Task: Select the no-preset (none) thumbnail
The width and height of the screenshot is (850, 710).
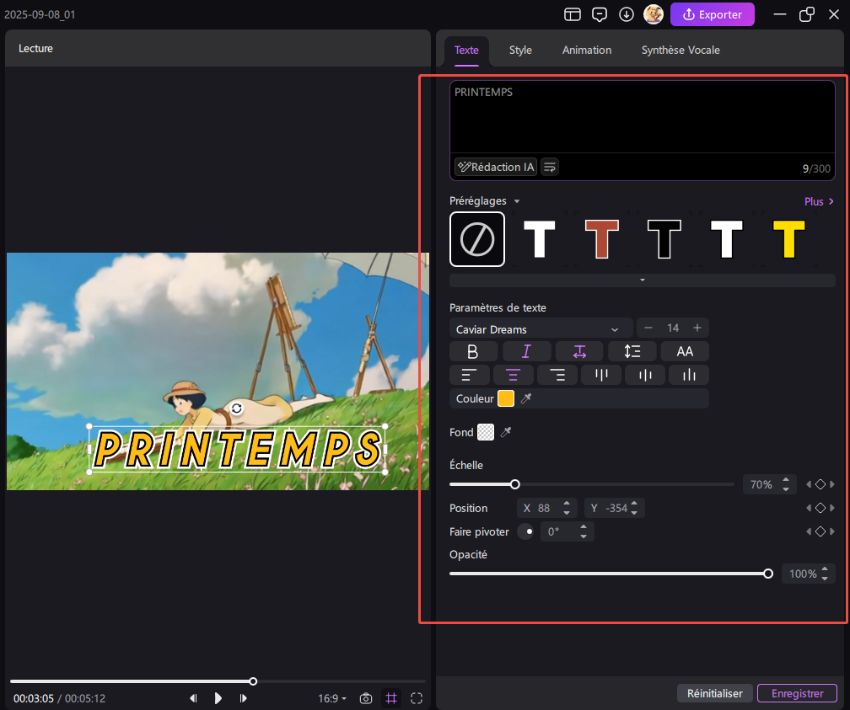Action: pyautogui.click(x=477, y=239)
